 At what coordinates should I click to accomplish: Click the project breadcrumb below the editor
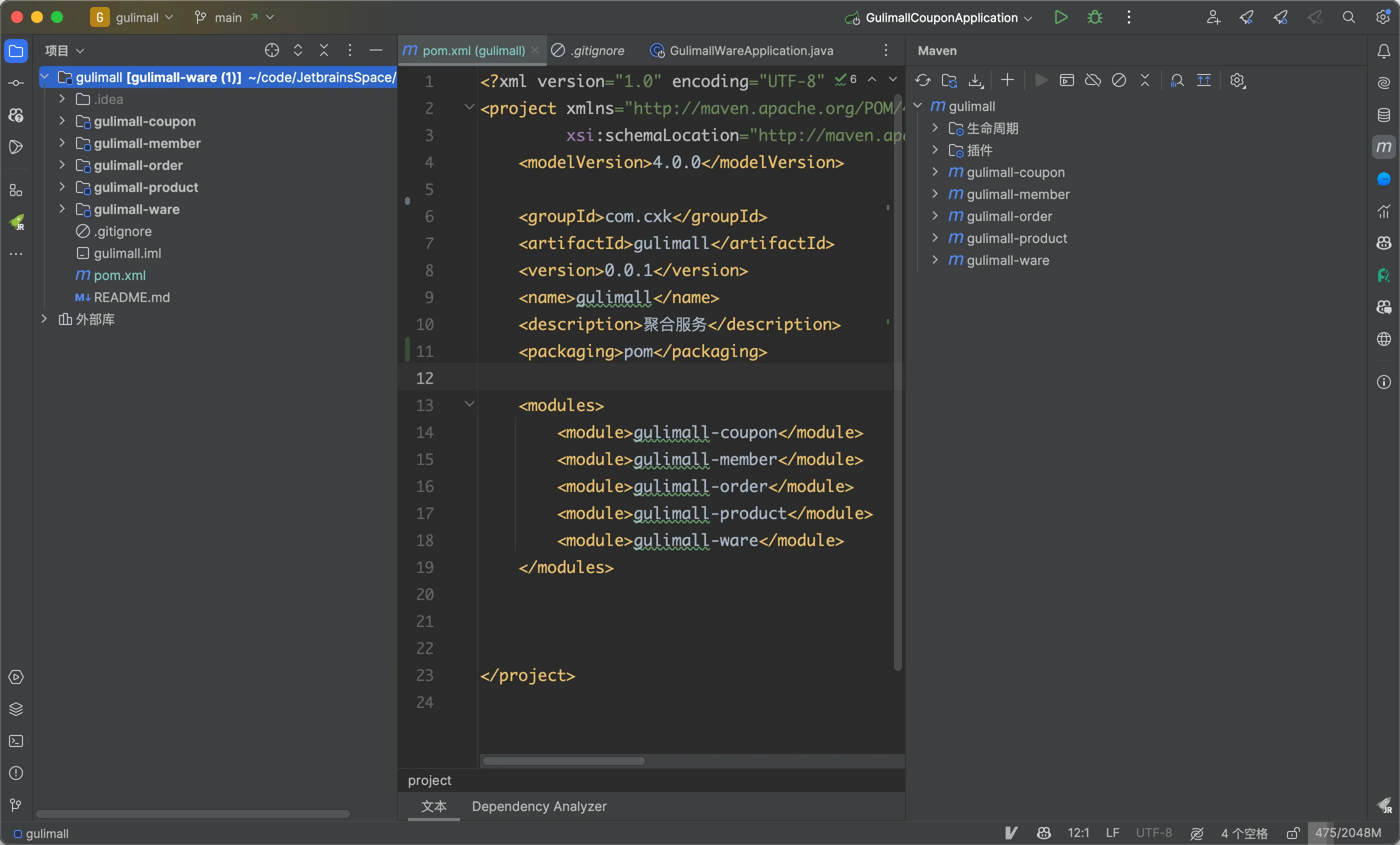tap(429, 780)
